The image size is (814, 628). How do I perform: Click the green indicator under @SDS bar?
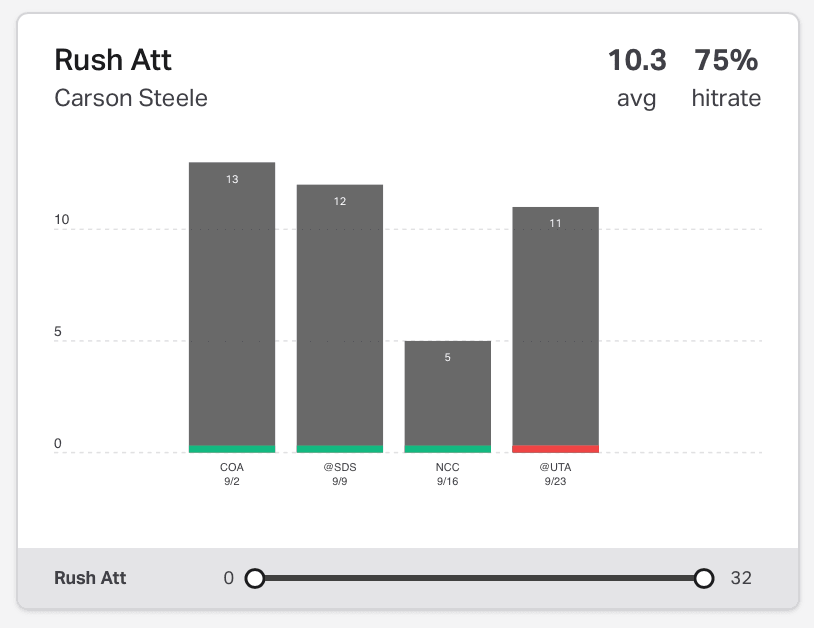click(340, 449)
